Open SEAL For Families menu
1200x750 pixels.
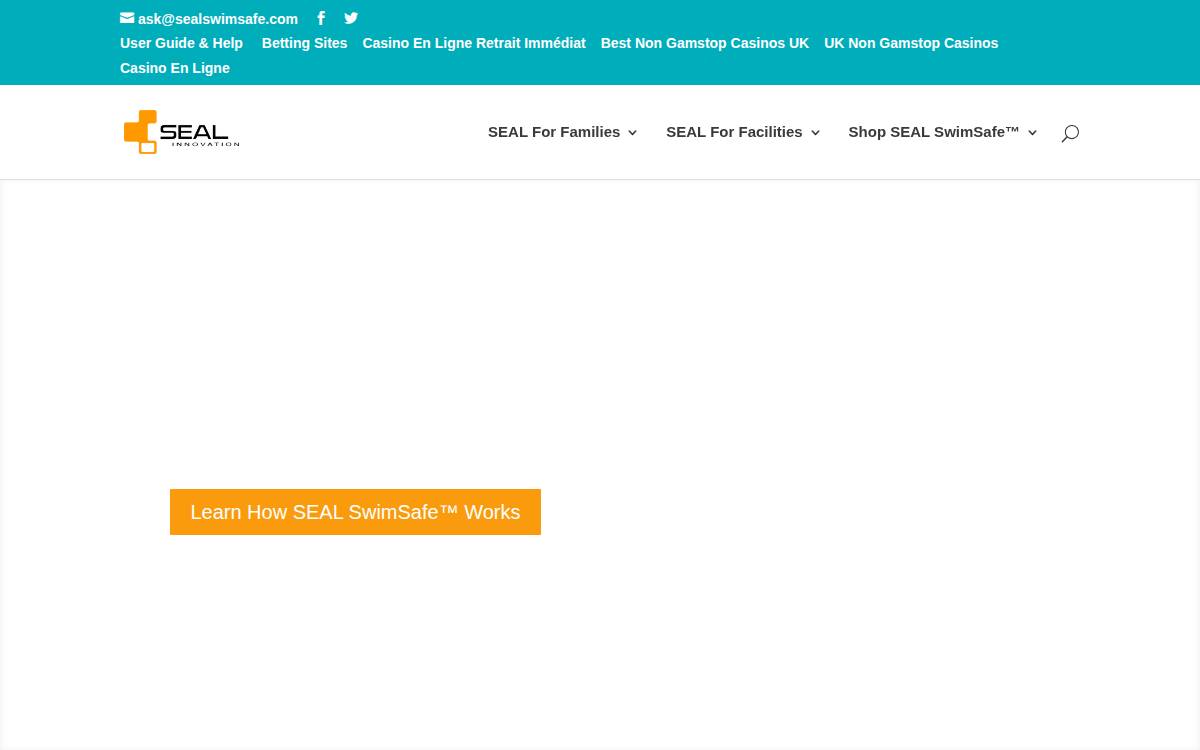pyautogui.click(x=554, y=132)
